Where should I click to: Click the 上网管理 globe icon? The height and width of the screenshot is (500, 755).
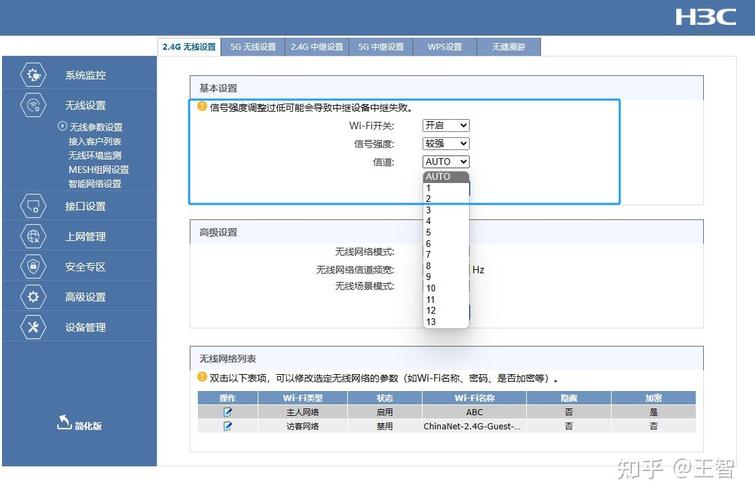[x=33, y=236]
